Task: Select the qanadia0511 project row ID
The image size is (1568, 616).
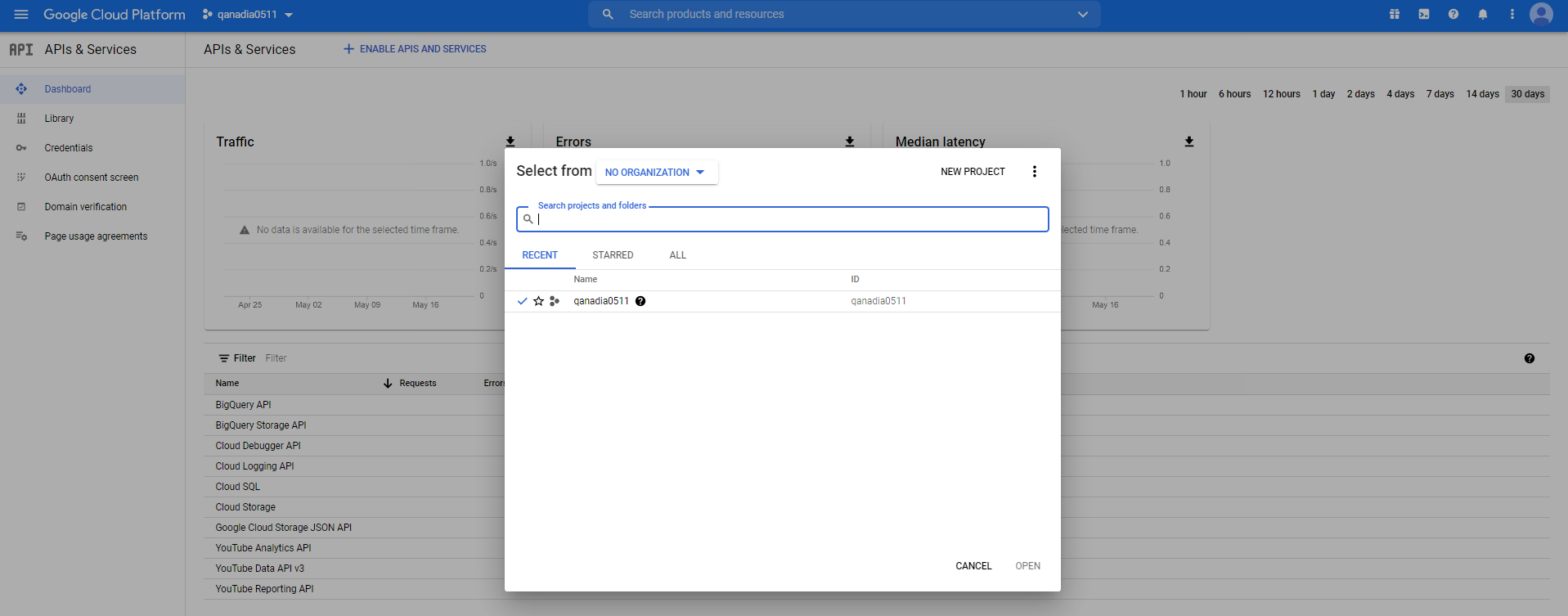Action: (878, 301)
